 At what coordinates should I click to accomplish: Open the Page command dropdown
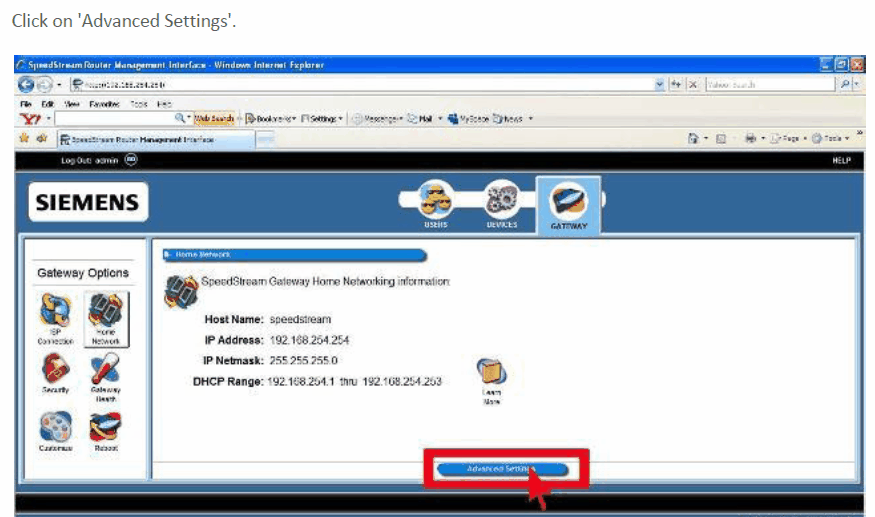pyautogui.click(x=788, y=138)
